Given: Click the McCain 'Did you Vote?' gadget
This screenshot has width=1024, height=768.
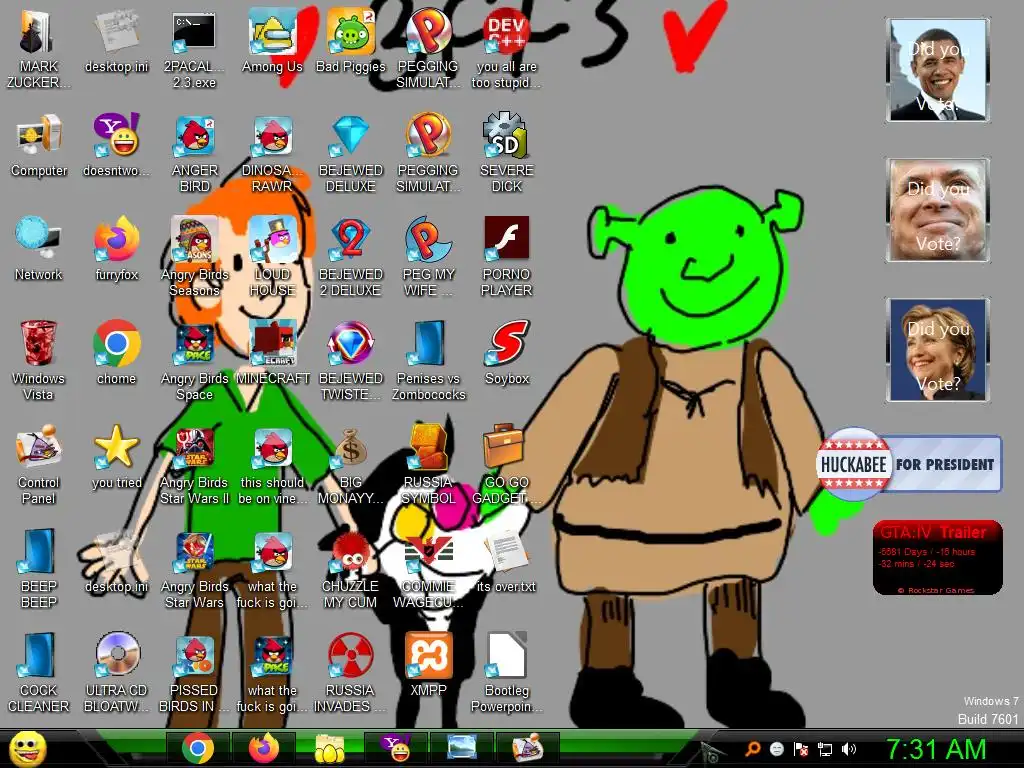Looking at the screenshot, I should click(938, 210).
